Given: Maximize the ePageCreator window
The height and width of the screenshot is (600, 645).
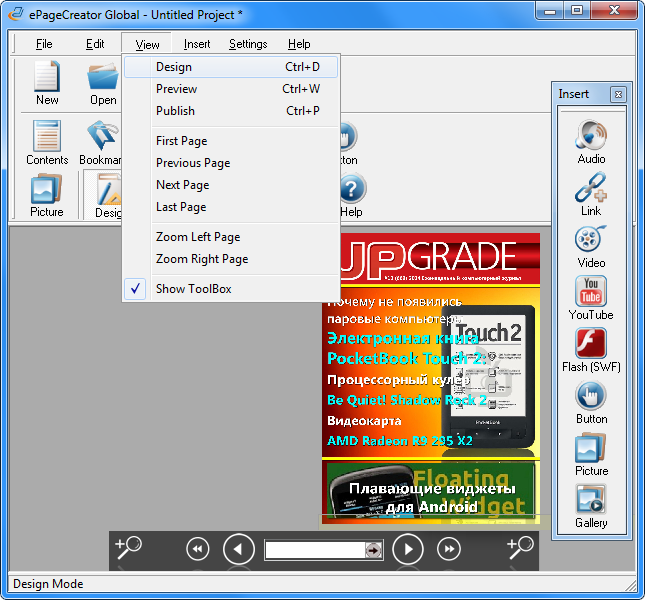Looking at the screenshot, I should [577, 11].
